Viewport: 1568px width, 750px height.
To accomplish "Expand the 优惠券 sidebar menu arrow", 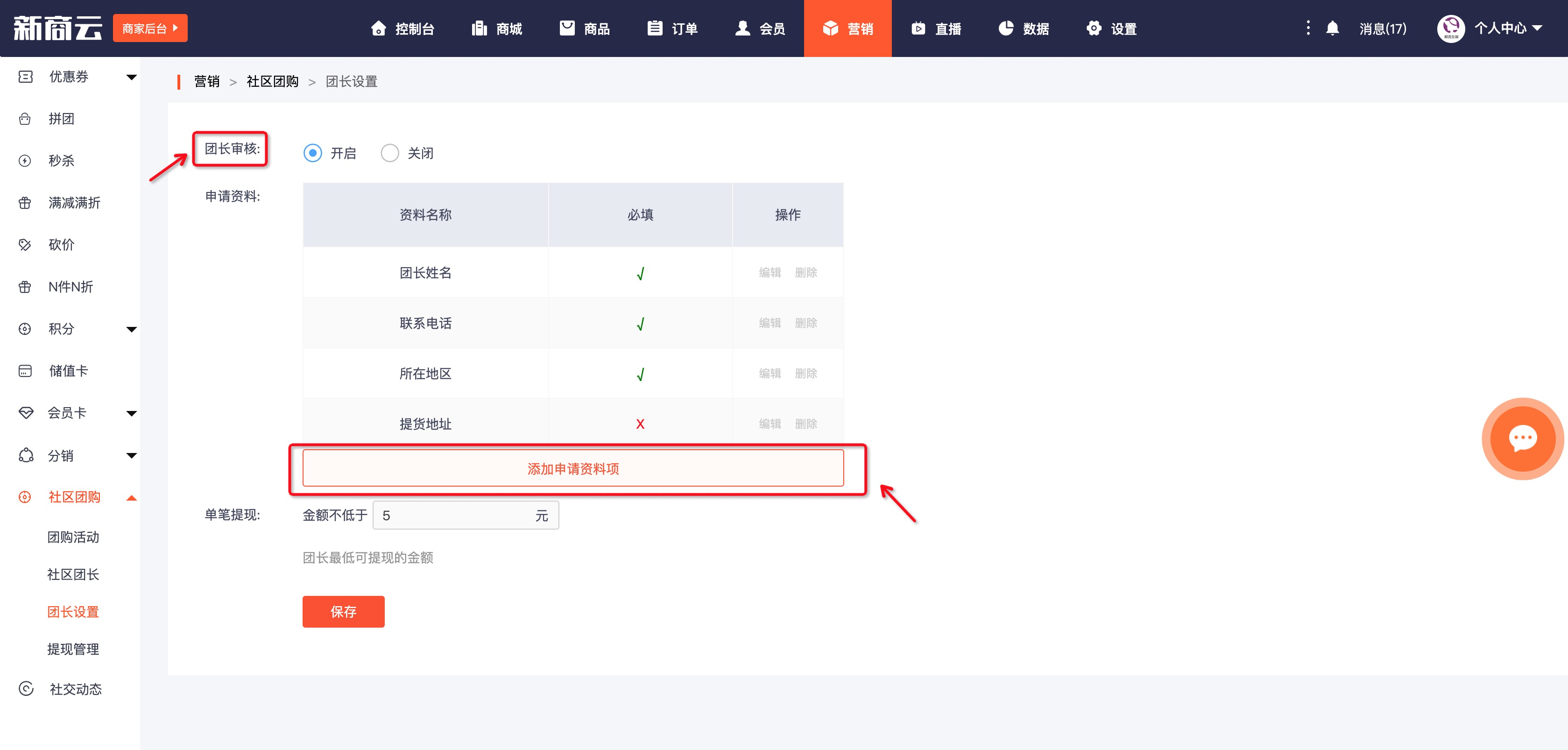I will pos(131,78).
